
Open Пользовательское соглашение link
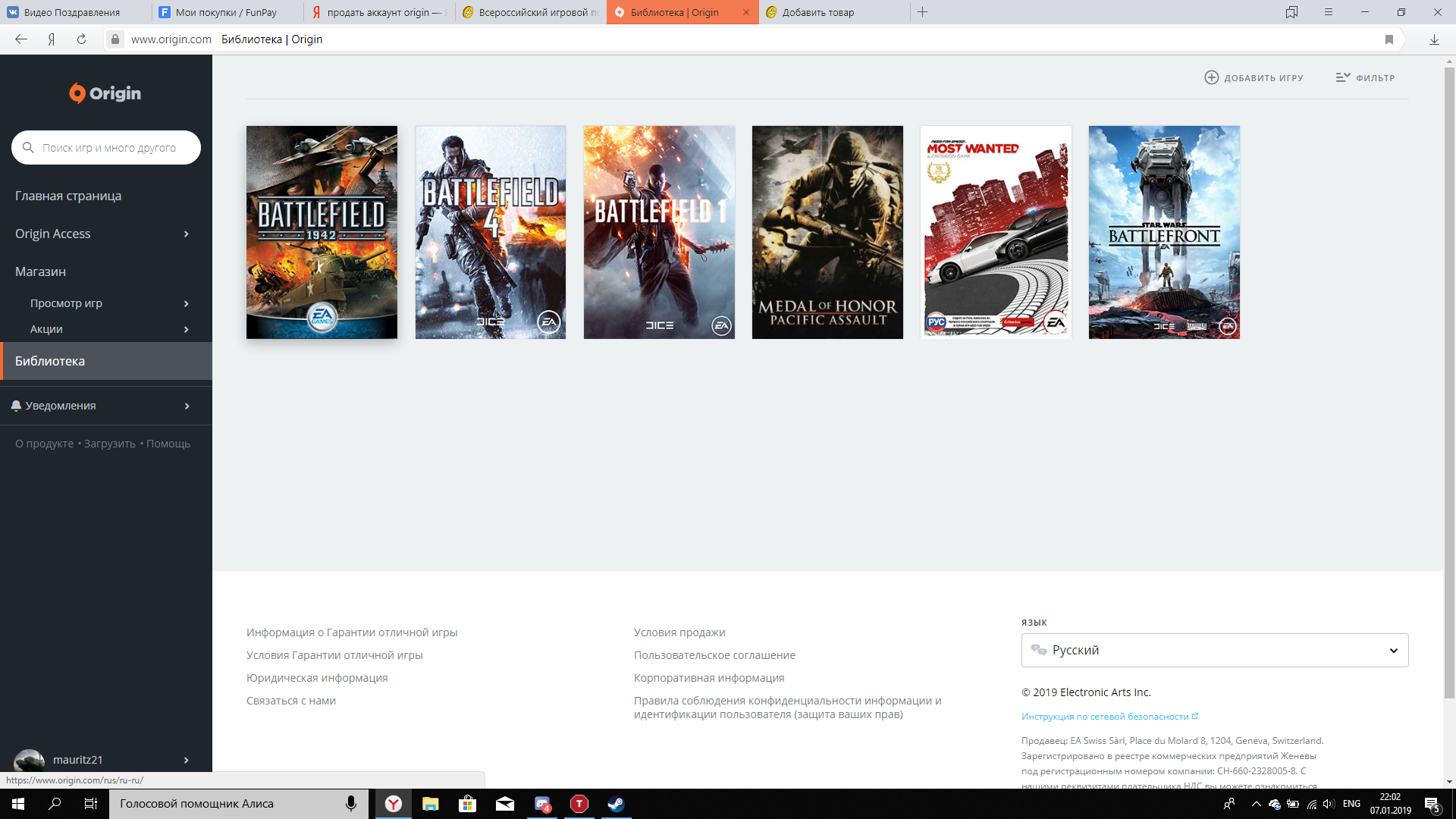(715, 655)
